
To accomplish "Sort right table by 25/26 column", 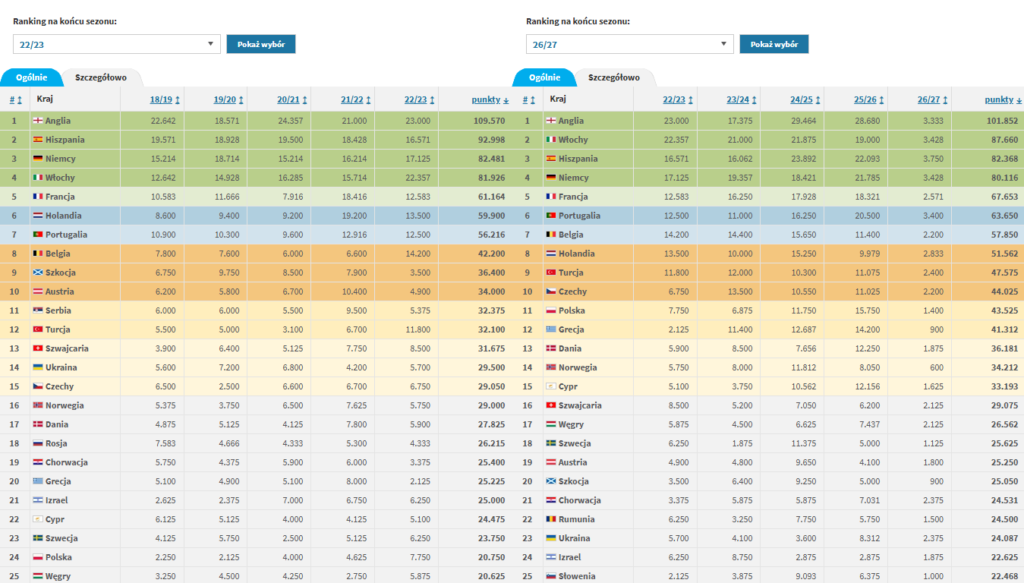I will [x=869, y=100].
